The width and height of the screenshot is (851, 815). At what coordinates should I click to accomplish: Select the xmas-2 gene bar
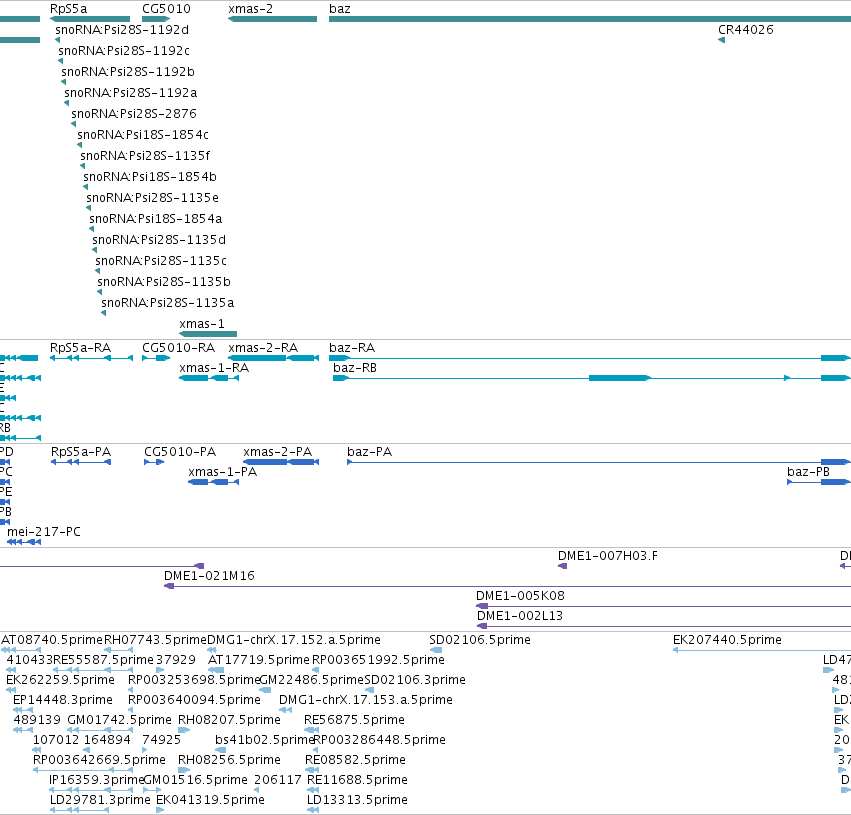(x=272, y=19)
